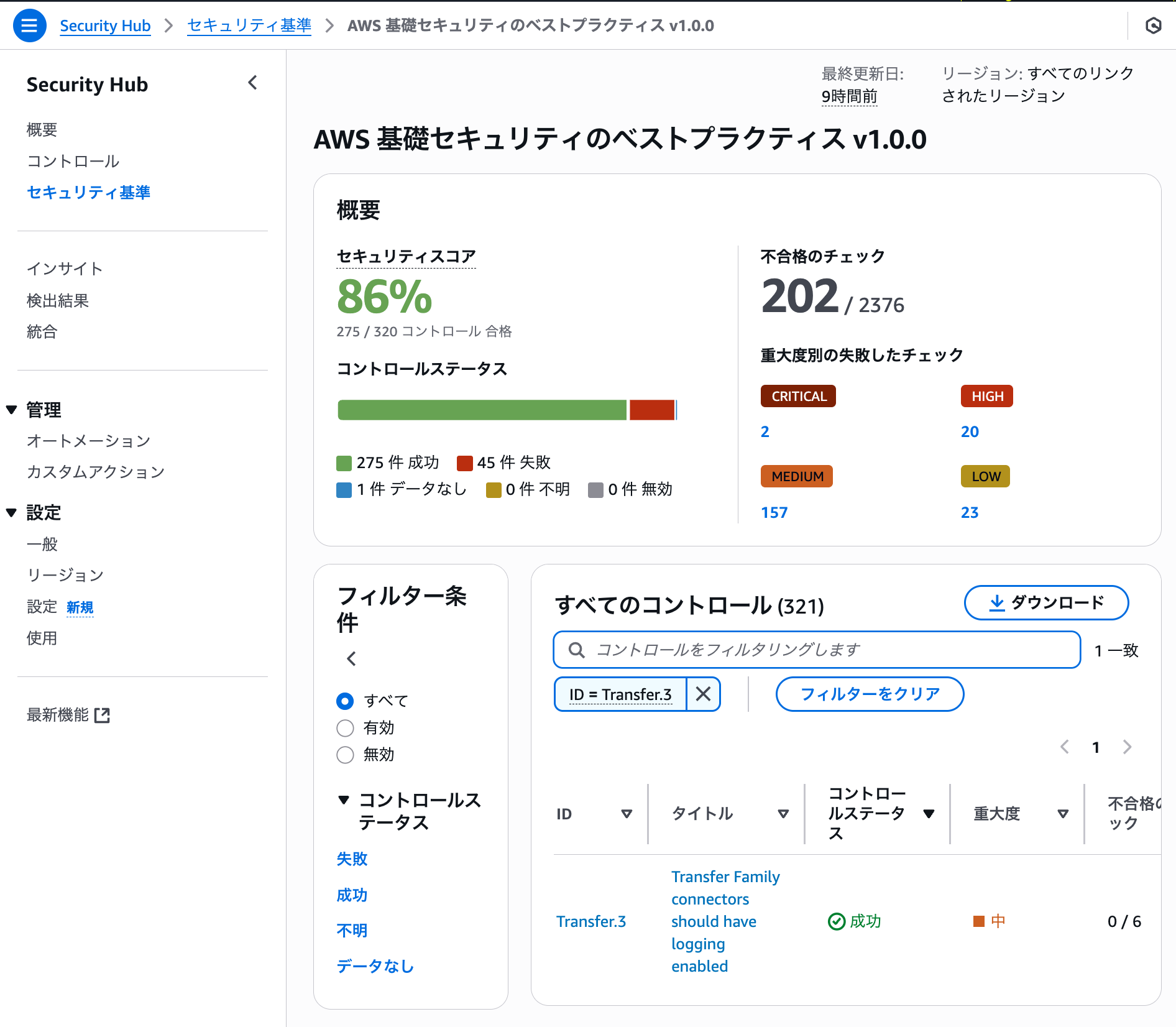Open the Transfer.3 control ID link

coord(590,921)
